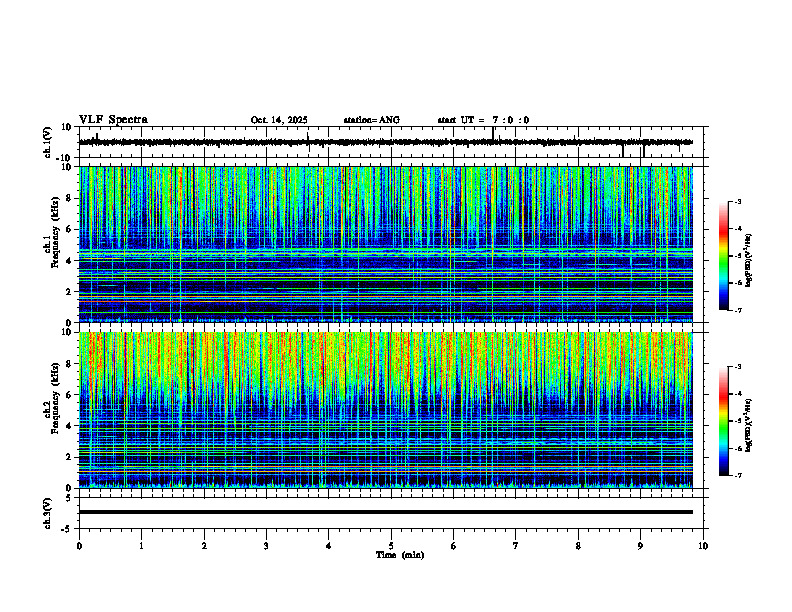This screenshot has width=792, height=612.
Task: Click the "-6" label on upper colorbar
Action: [738, 283]
